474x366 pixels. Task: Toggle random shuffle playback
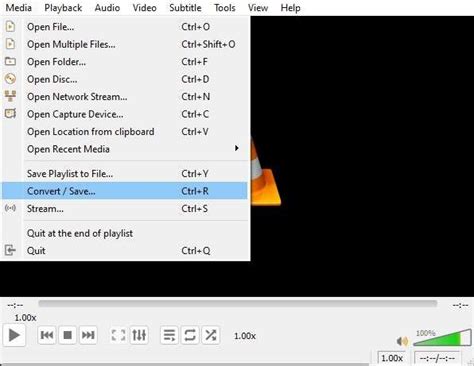[211, 335]
